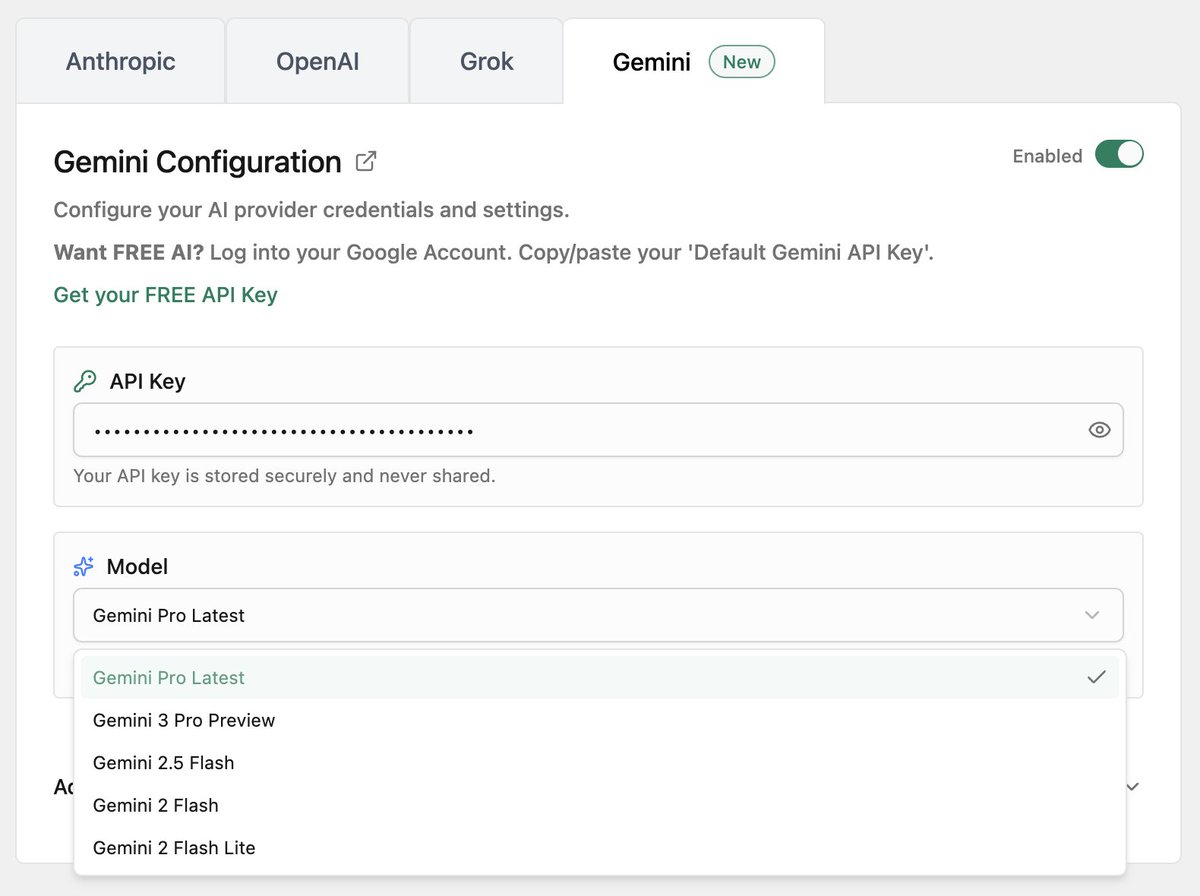
Task: Click the chevron on the Model selector
Action: point(1092,616)
